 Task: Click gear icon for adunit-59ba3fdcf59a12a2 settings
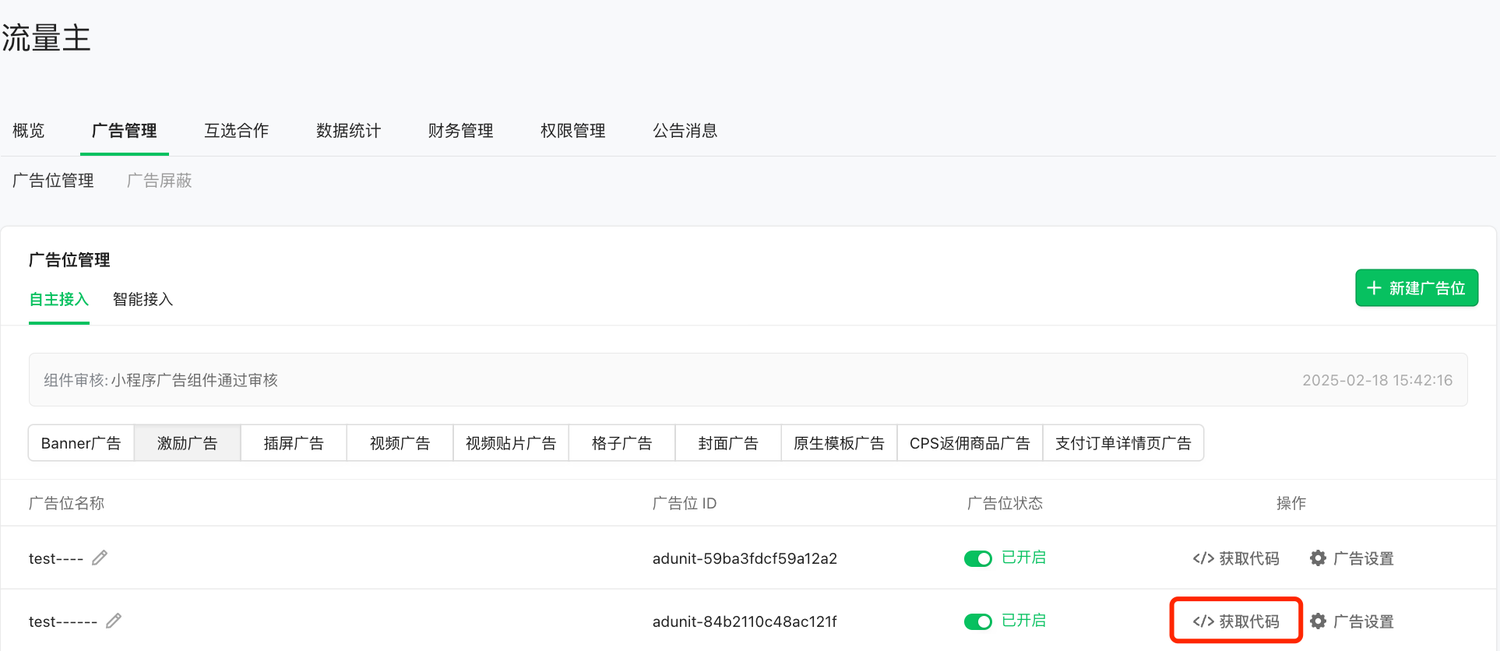(1318, 558)
